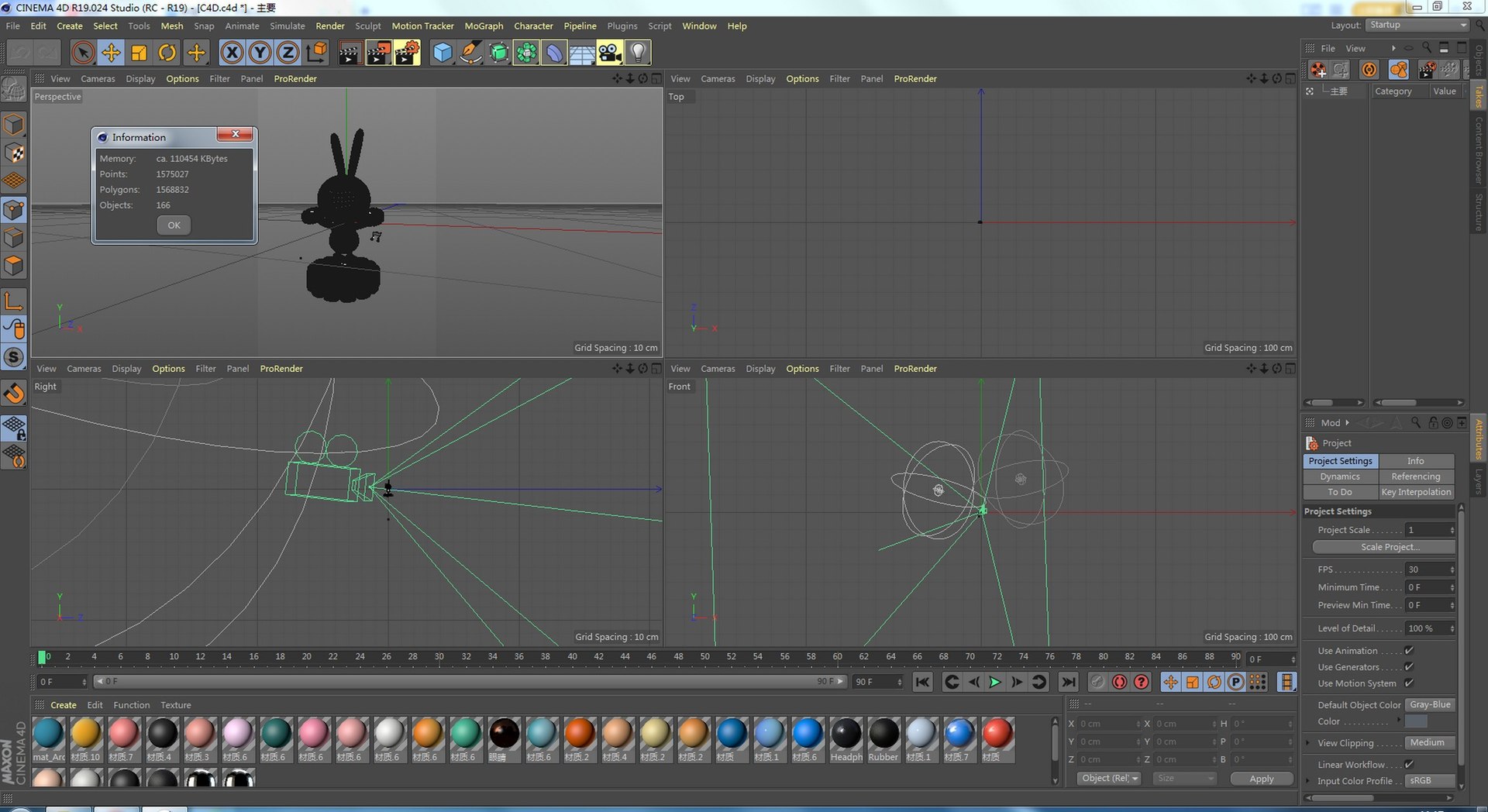Toggle Z axis lock
This screenshot has height=812, width=1488.
click(288, 53)
